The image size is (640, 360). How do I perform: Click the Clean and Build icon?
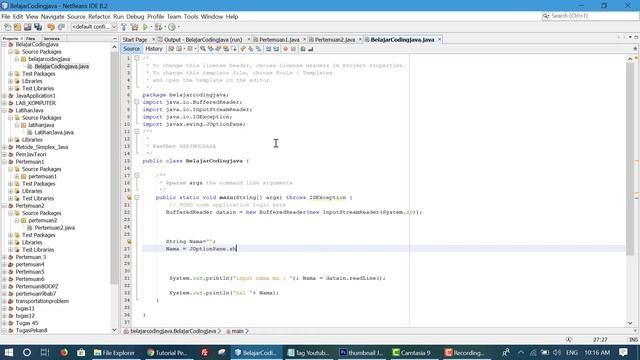click(x=134, y=27)
